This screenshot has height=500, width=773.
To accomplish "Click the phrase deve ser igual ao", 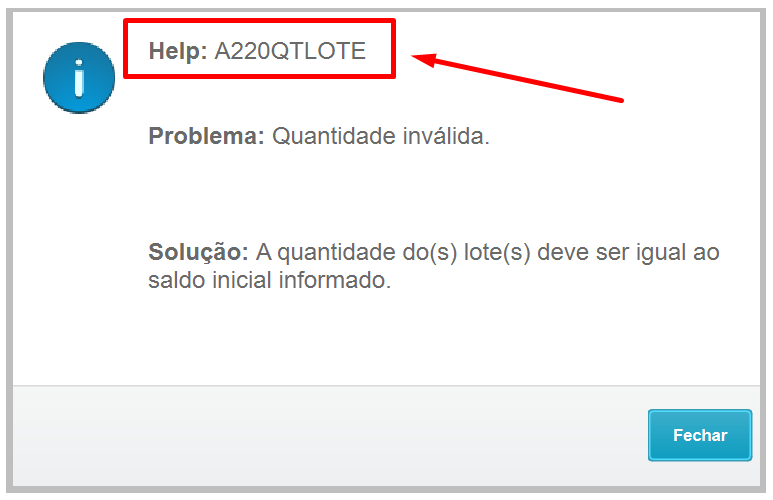I will click(x=628, y=252).
